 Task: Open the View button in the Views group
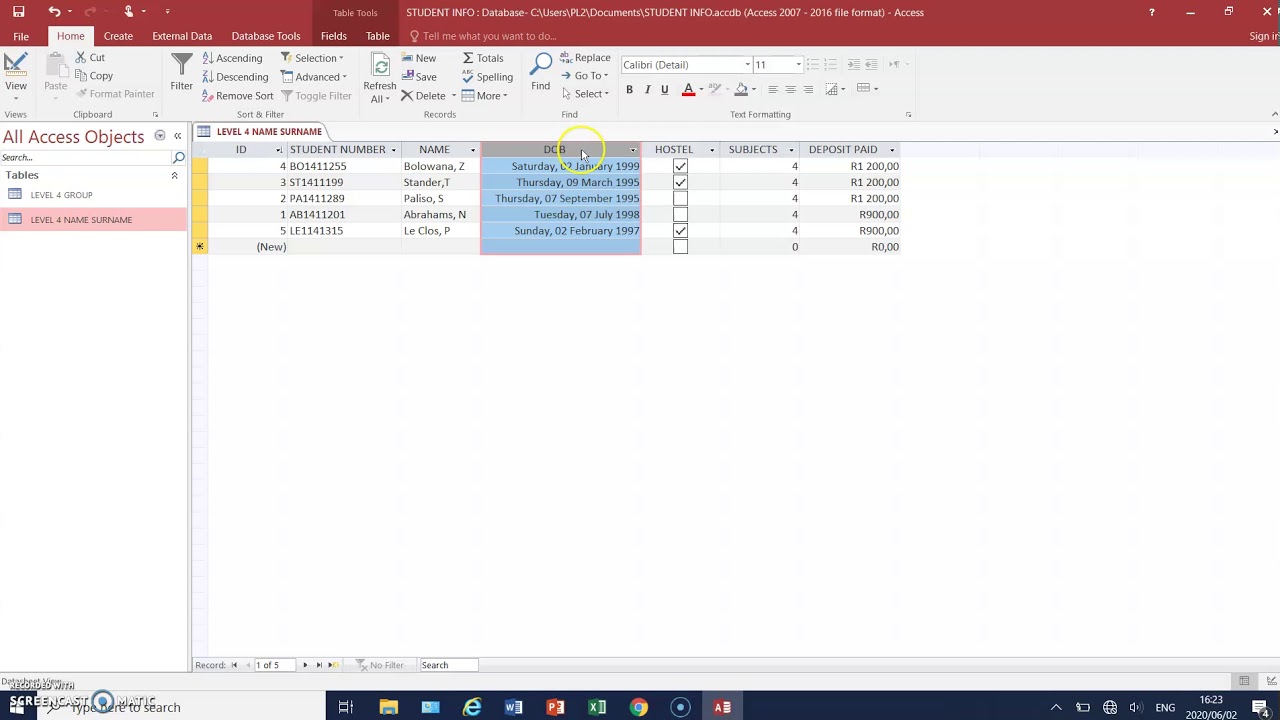coord(16,75)
